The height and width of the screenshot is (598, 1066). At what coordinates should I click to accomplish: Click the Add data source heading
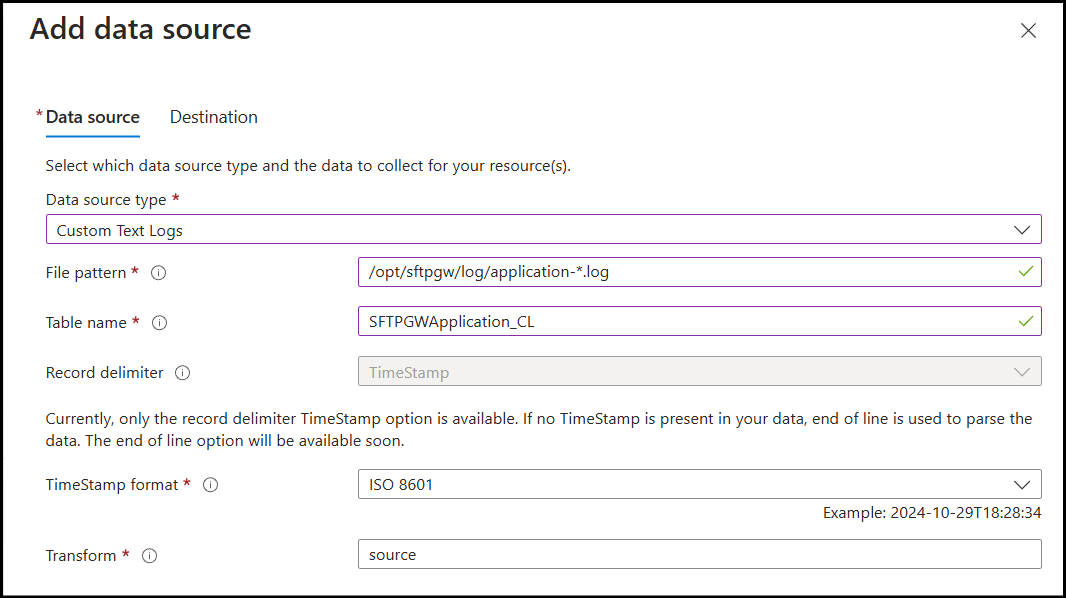[141, 30]
